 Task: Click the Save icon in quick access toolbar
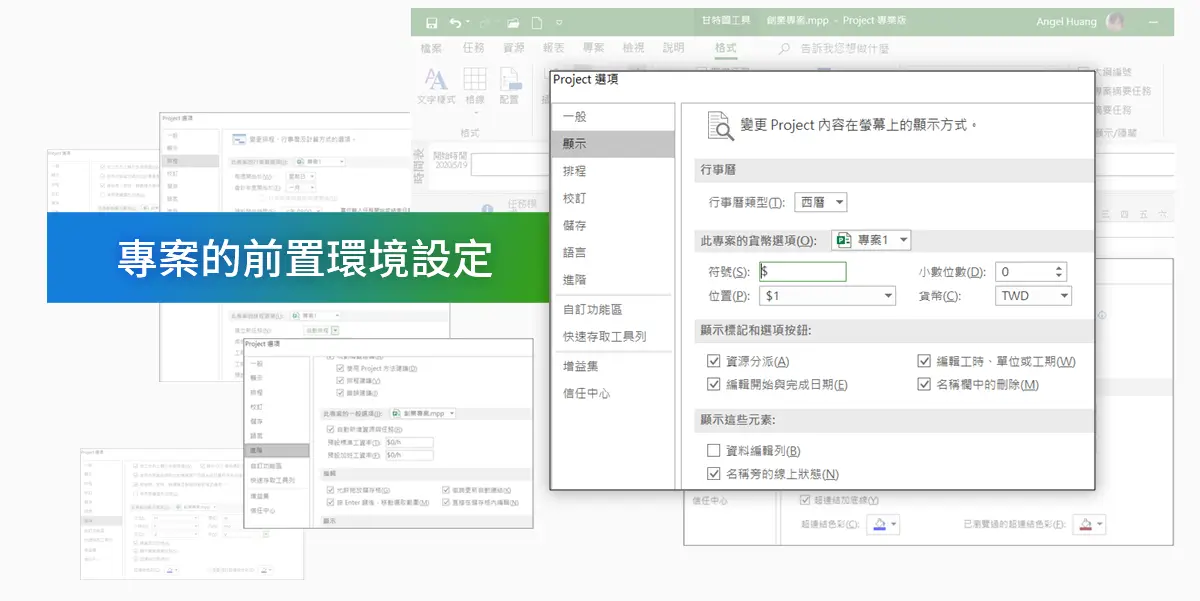click(431, 22)
